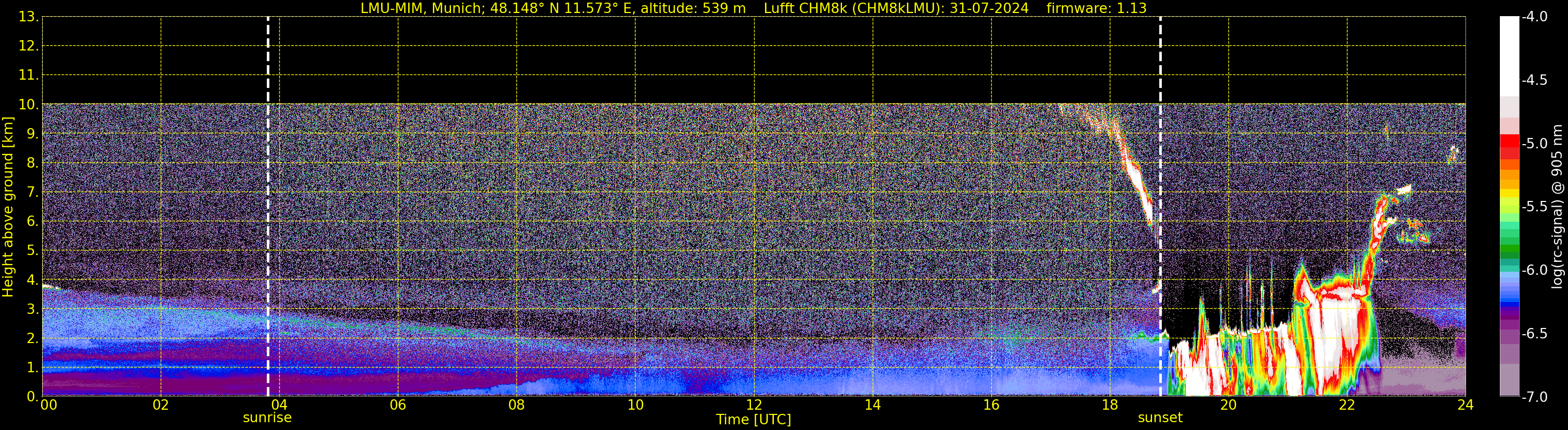
Task: Click height-axis tick label "8."
Action: [32, 163]
